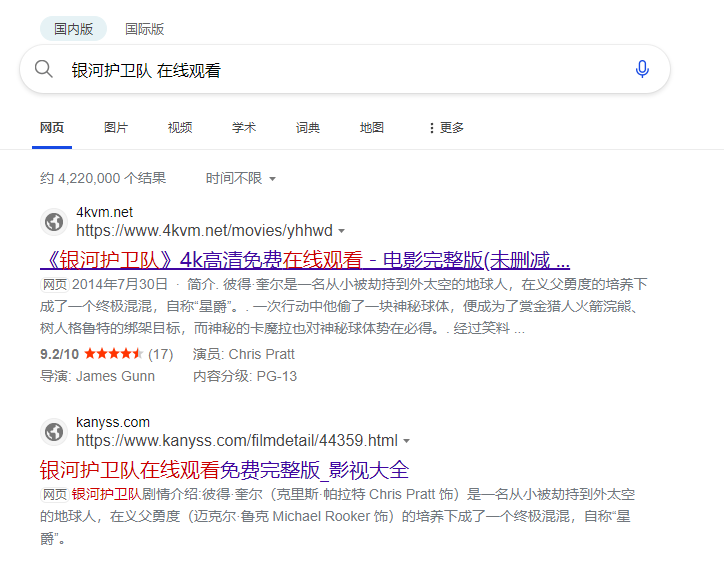Open the 词典 tab
This screenshot has height=571, width=724.
point(308,128)
